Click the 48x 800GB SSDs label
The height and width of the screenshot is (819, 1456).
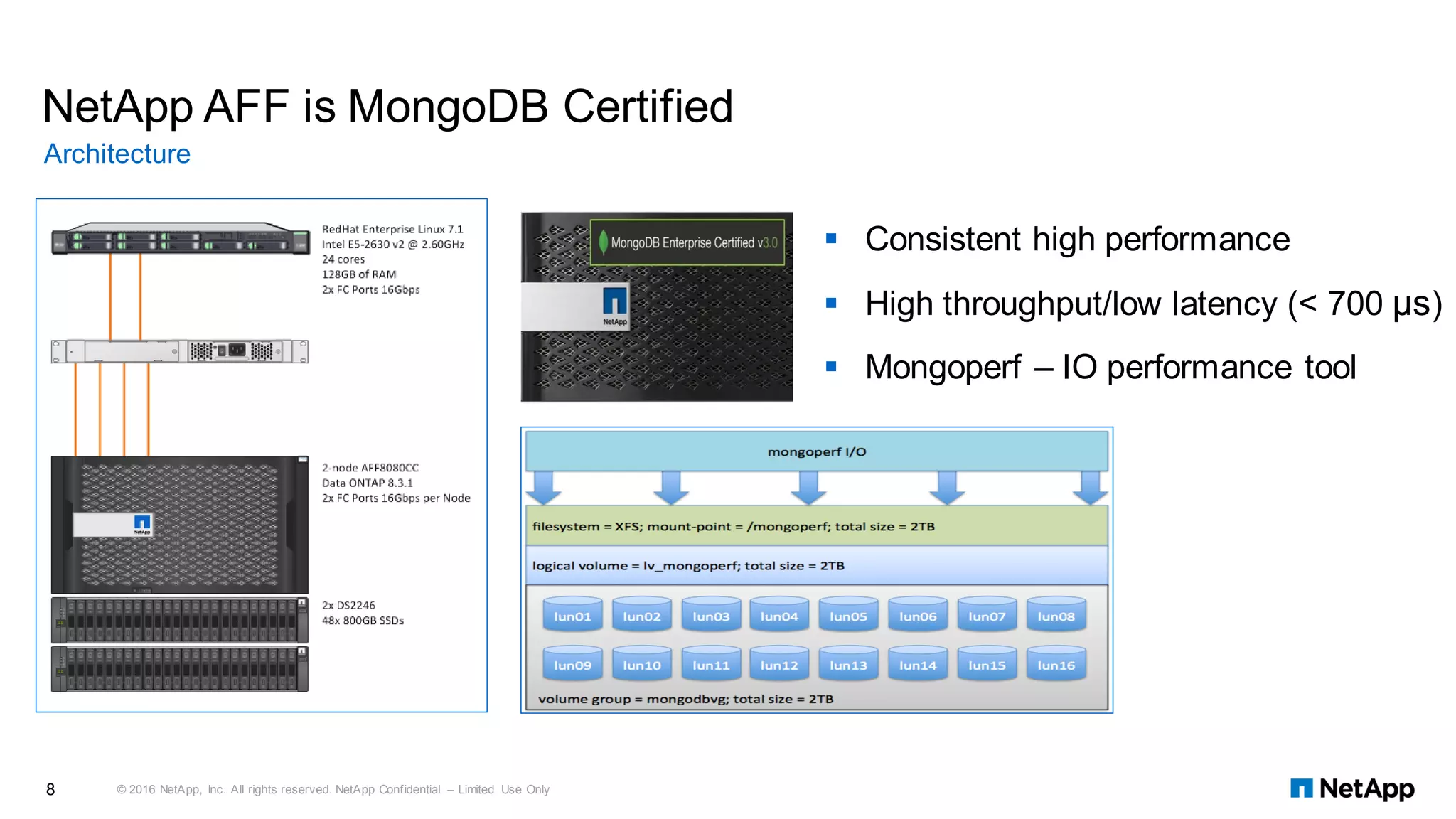[363, 621]
